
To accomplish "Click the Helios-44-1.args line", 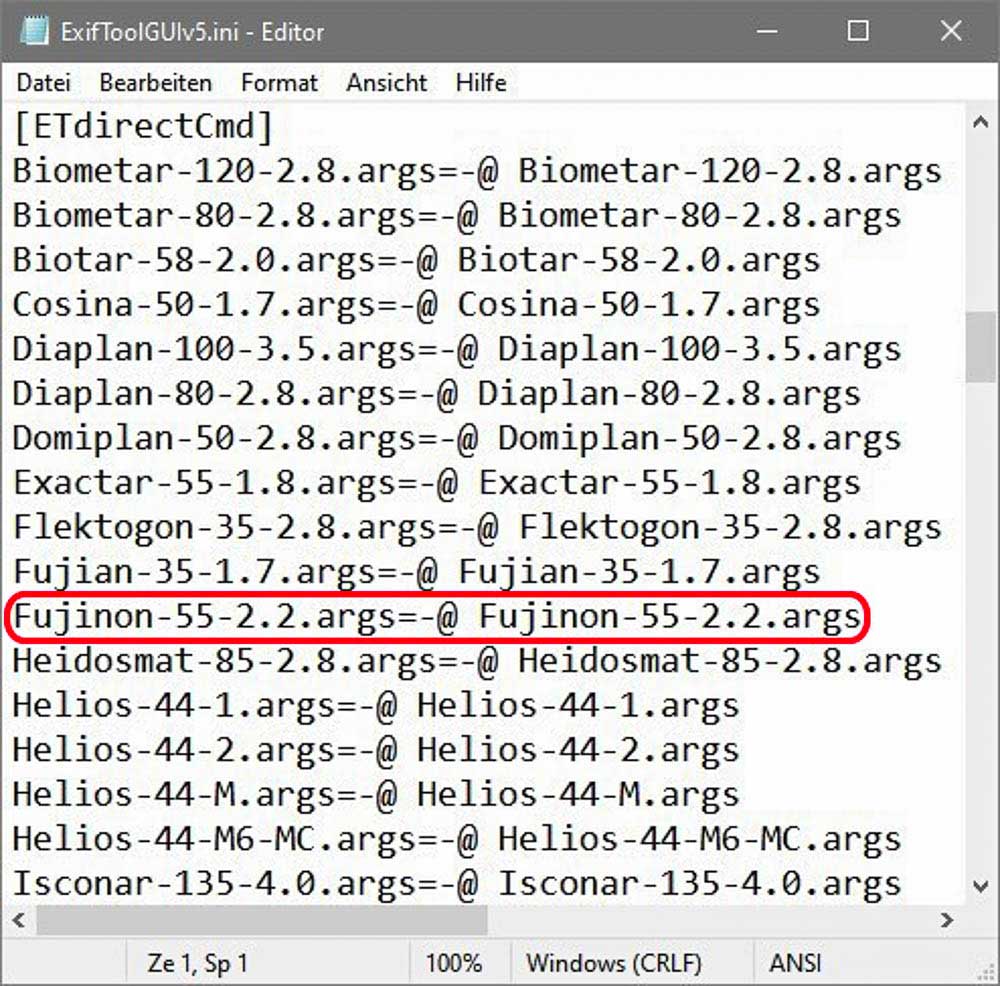I will coord(376,706).
